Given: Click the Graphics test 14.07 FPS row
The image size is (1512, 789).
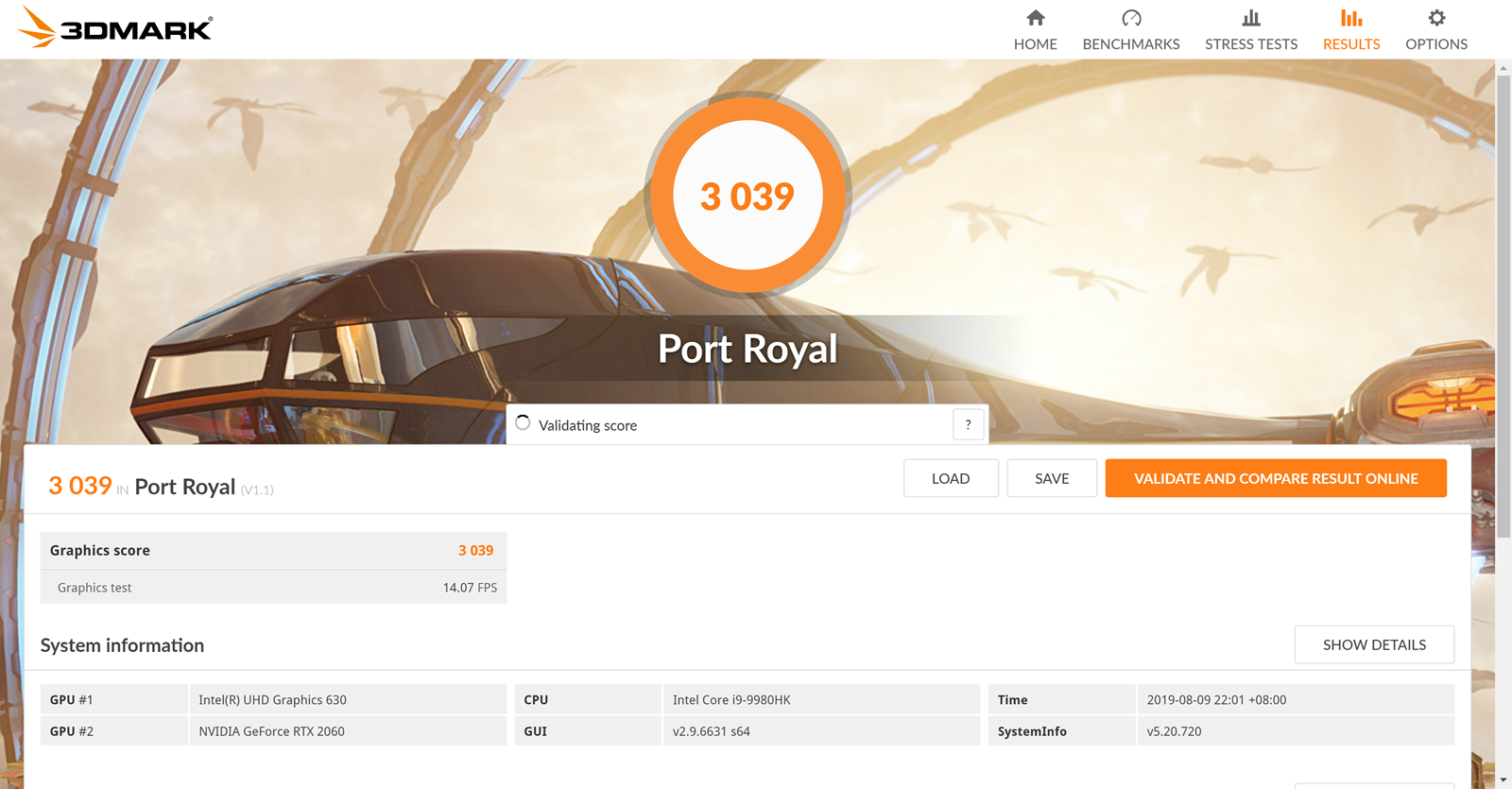Looking at the screenshot, I should 272,588.
